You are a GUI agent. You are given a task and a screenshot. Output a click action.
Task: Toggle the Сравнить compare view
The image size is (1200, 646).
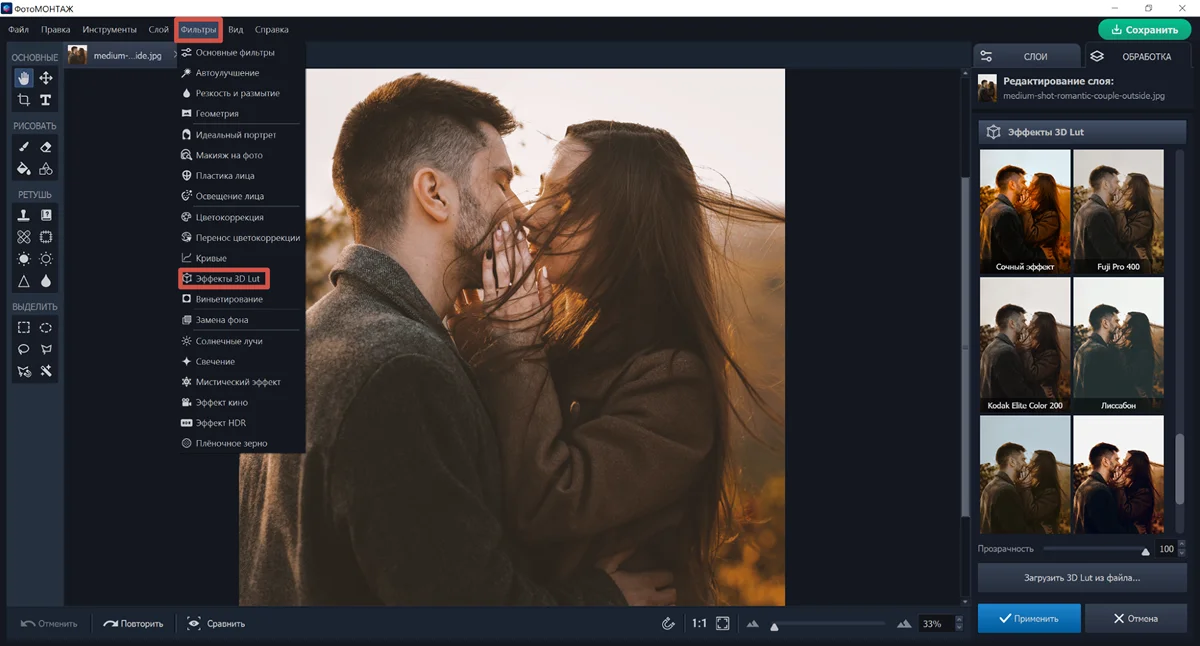click(216, 623)
